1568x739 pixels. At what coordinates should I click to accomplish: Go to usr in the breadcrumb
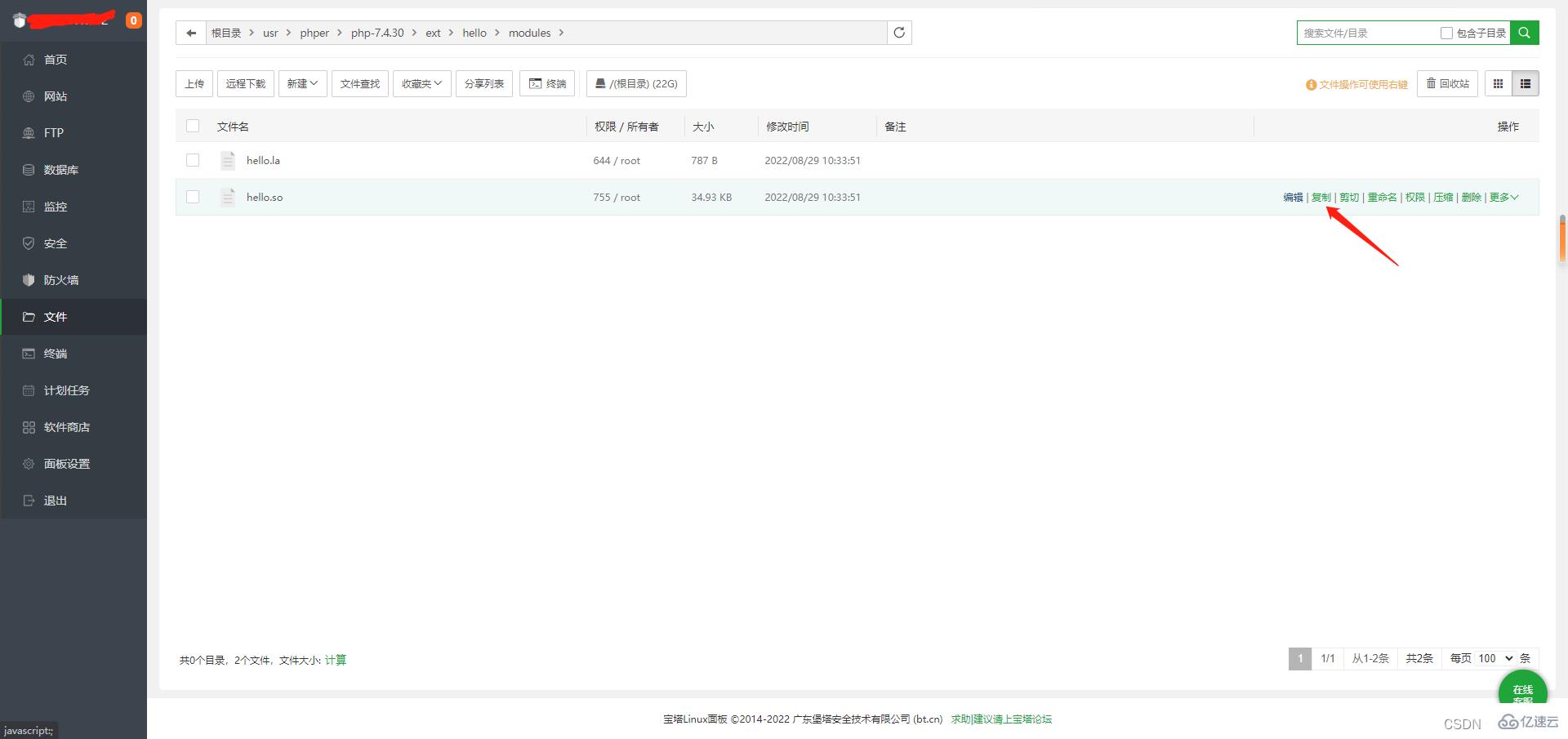[270, 33]
